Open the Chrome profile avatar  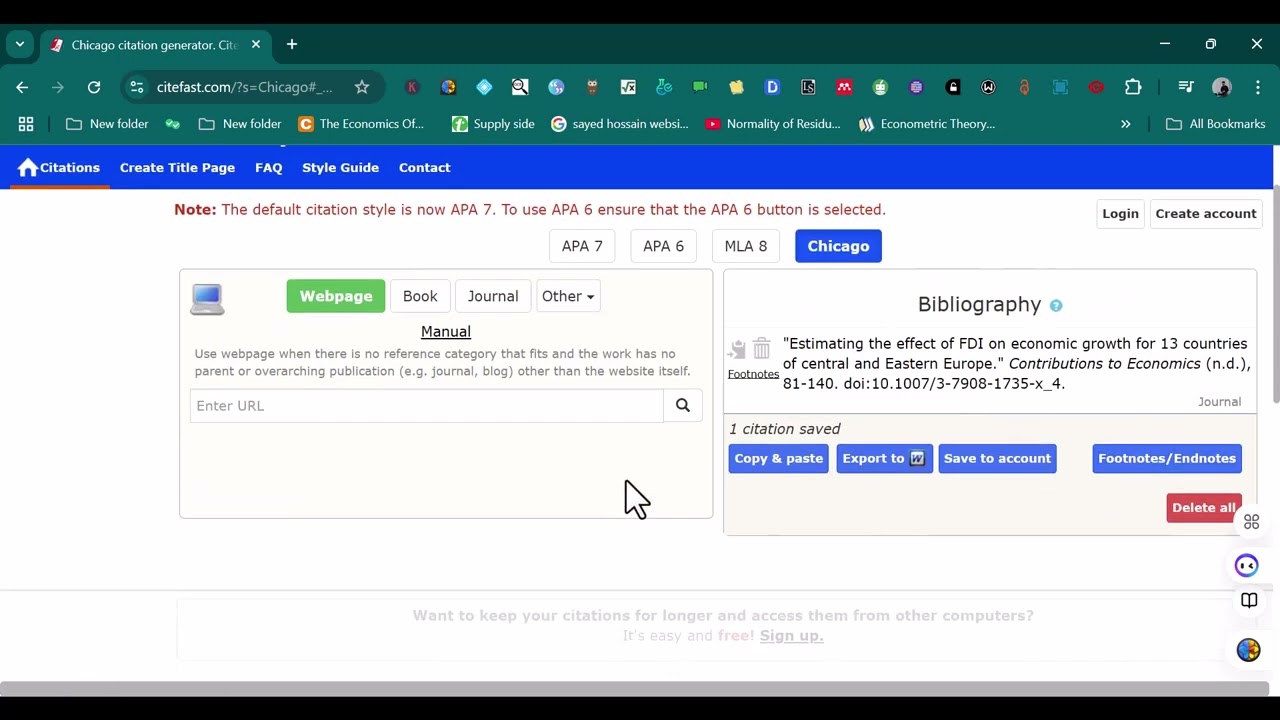(1222, 87)
